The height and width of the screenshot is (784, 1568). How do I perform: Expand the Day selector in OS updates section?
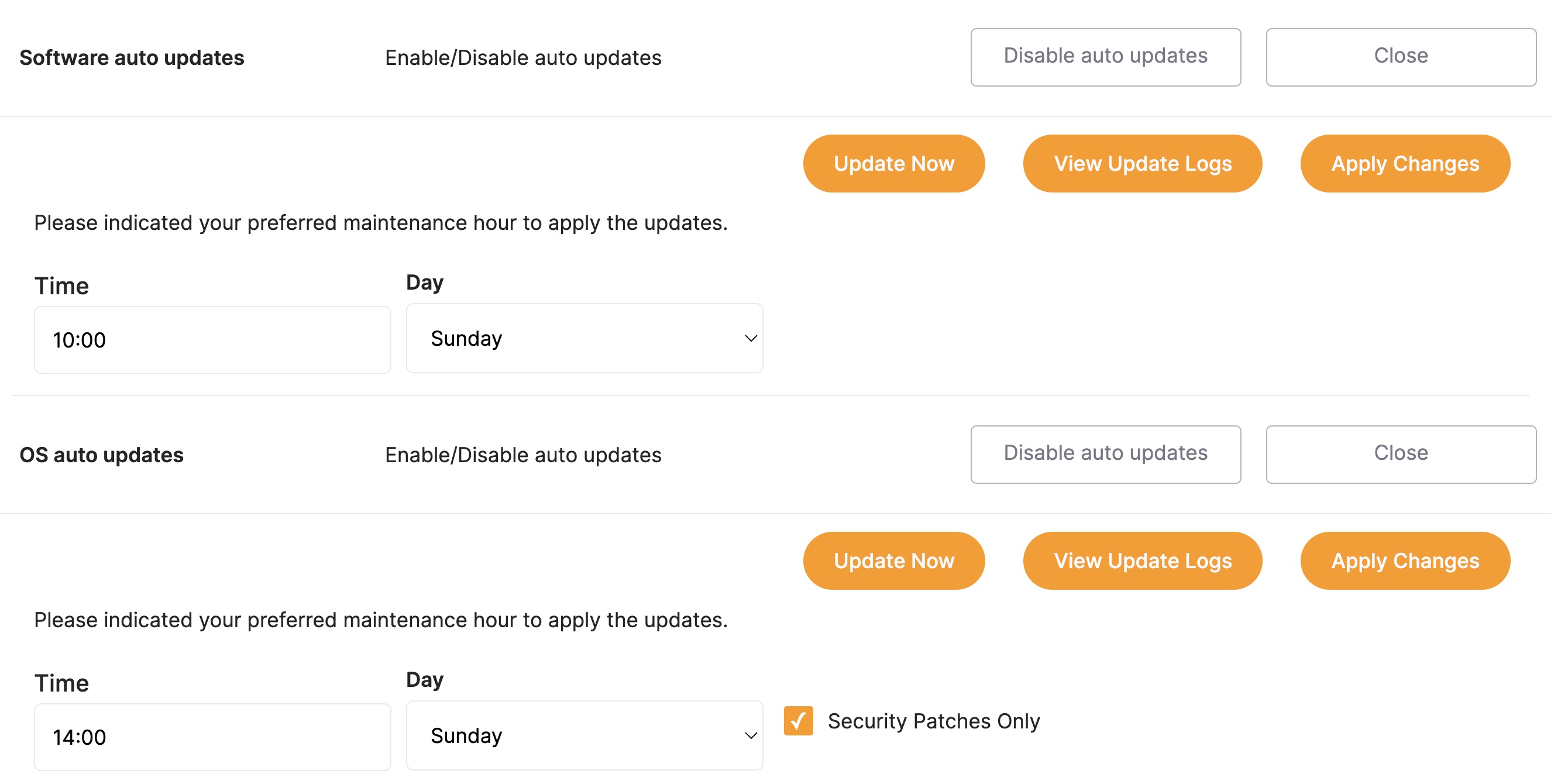(x=584, y=735)
